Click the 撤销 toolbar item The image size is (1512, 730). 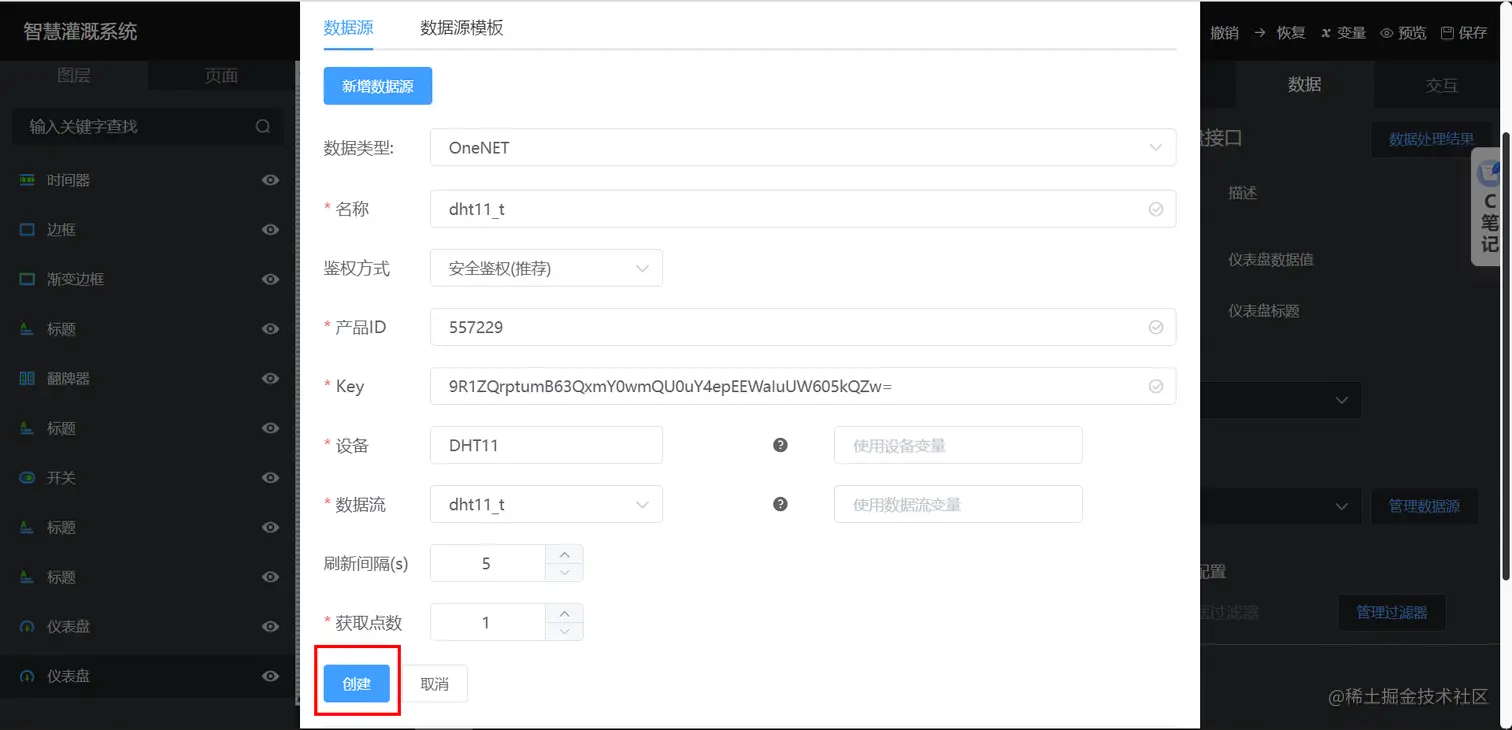click(1224, 33)
